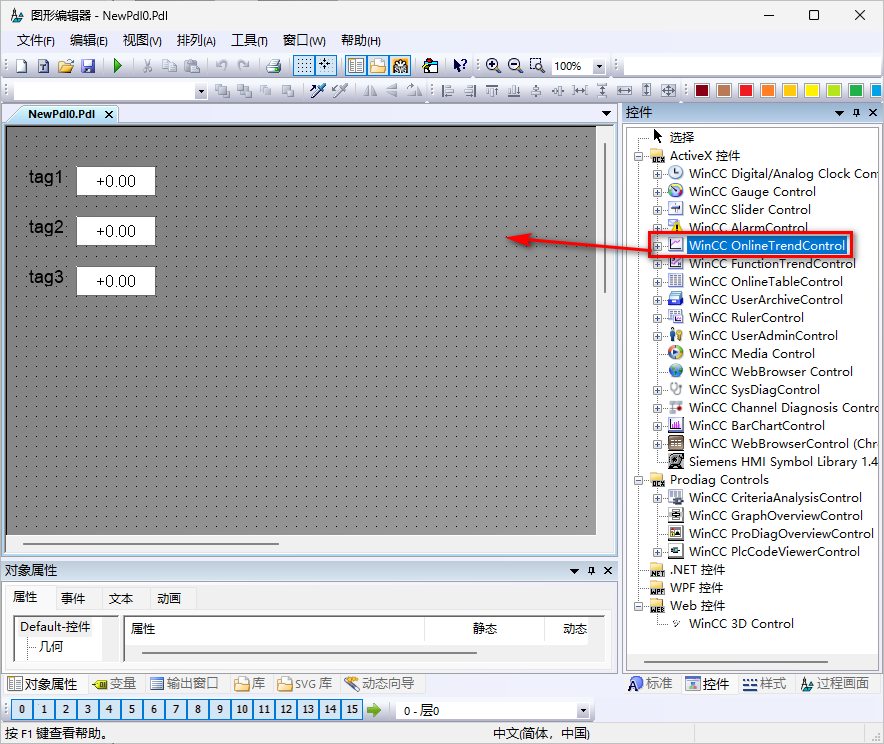Click the Zoom In magnifier icon

coord(493,66)
